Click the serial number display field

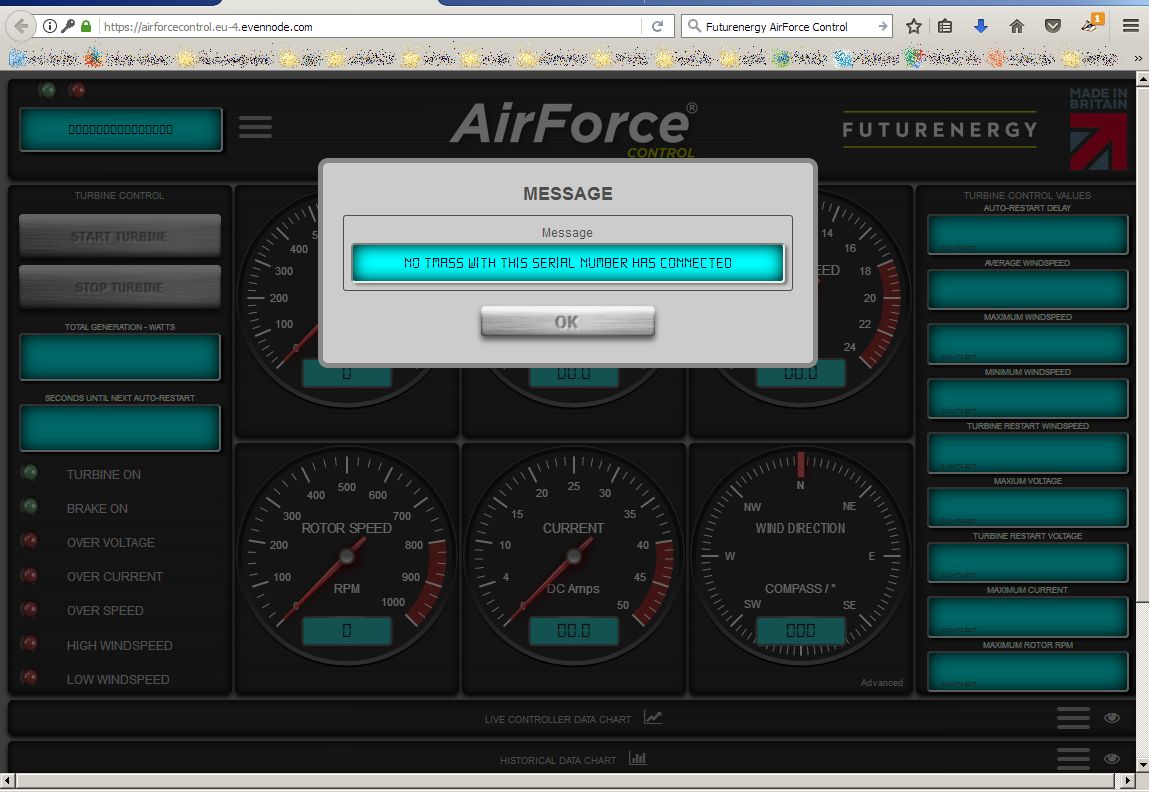[x=121, y=130]
